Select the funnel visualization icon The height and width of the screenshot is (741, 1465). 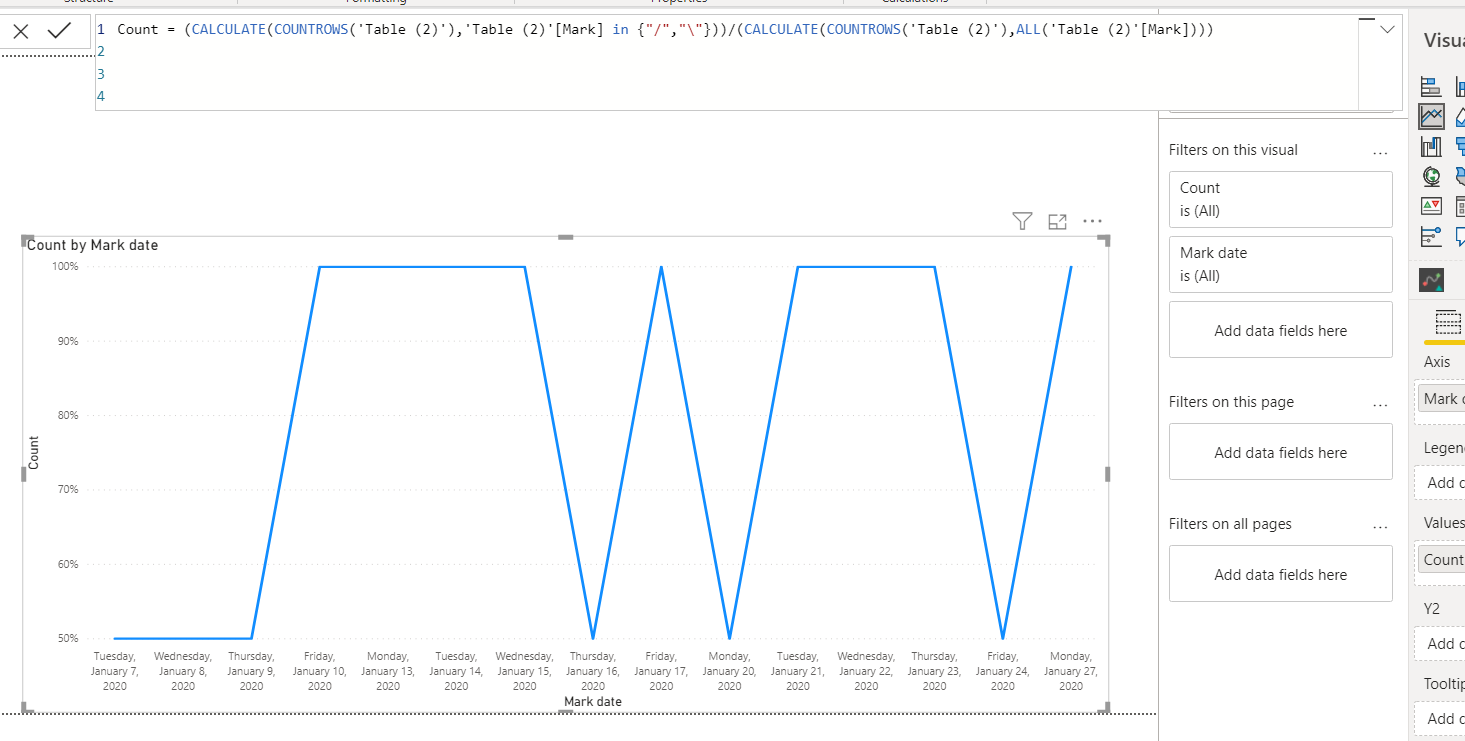tap(1459, 147)
